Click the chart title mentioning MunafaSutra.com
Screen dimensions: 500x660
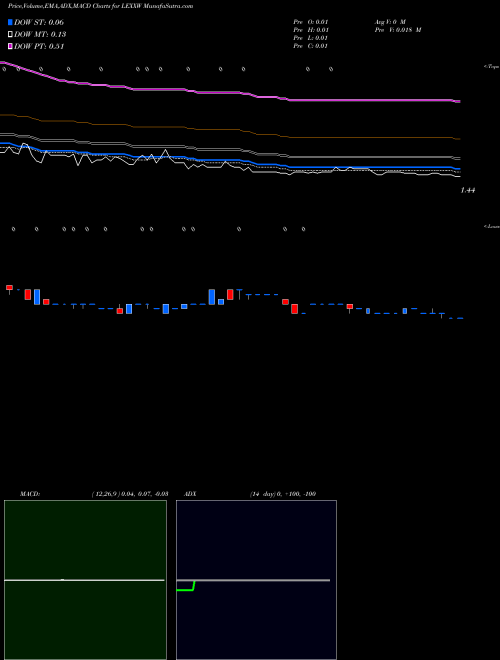(101, 7)
